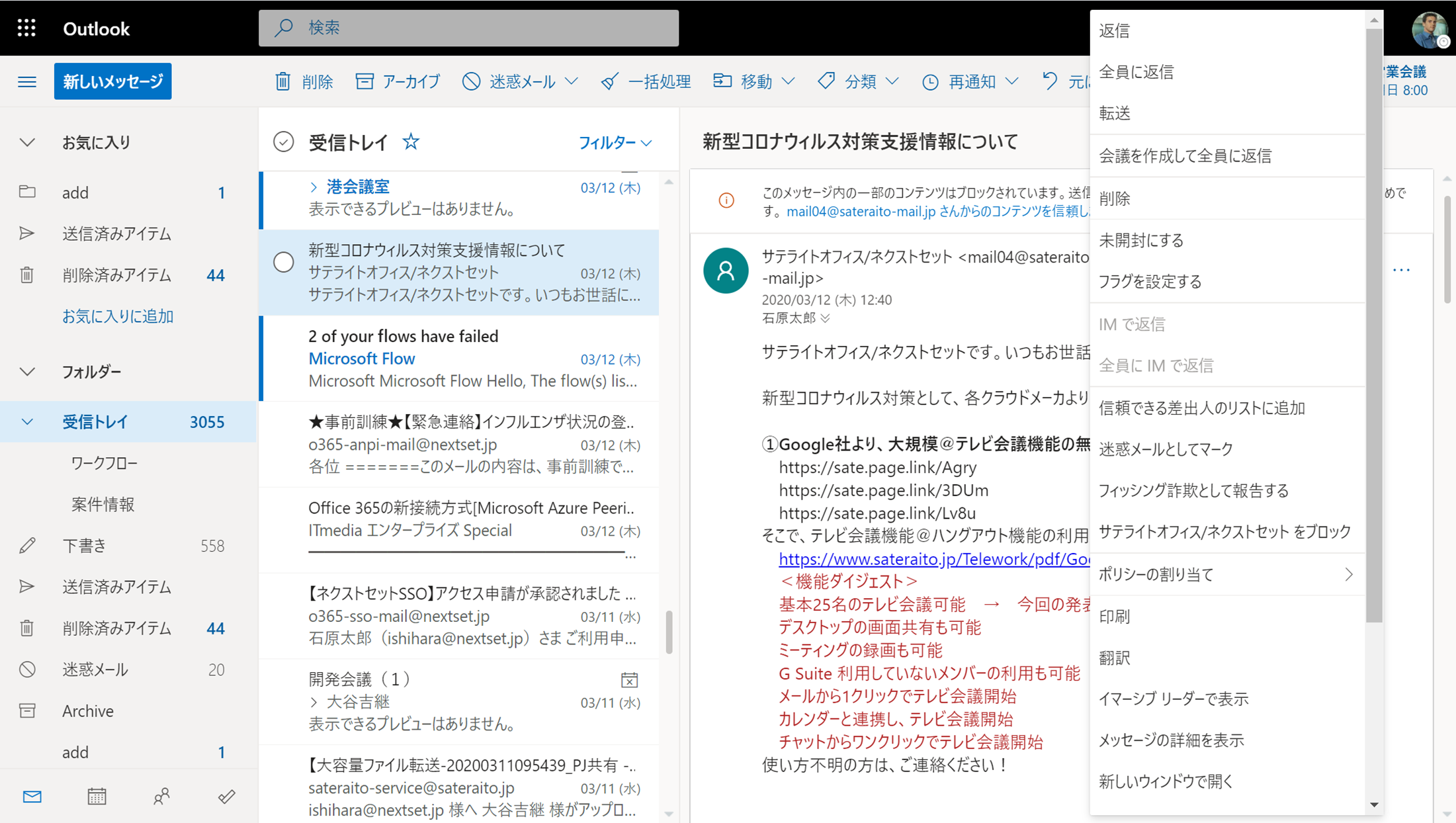Click the context menu scrollbar thumb

pos(1374,324)
